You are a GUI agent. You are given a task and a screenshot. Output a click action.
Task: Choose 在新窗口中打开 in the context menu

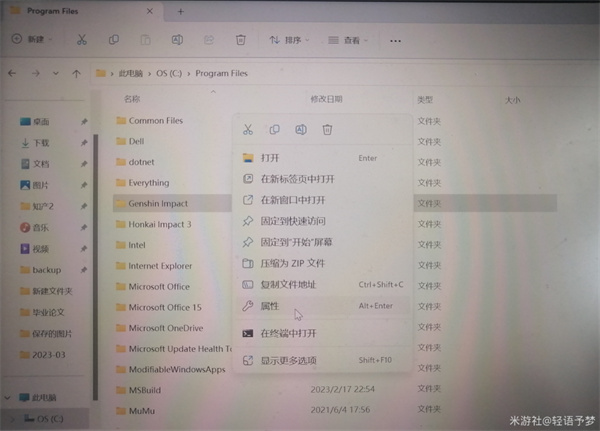[x=322, y=200]
